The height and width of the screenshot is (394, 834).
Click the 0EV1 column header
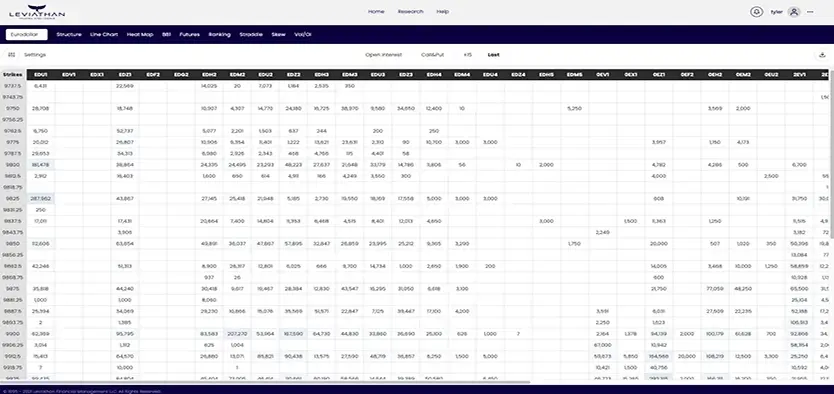[603, 75]
